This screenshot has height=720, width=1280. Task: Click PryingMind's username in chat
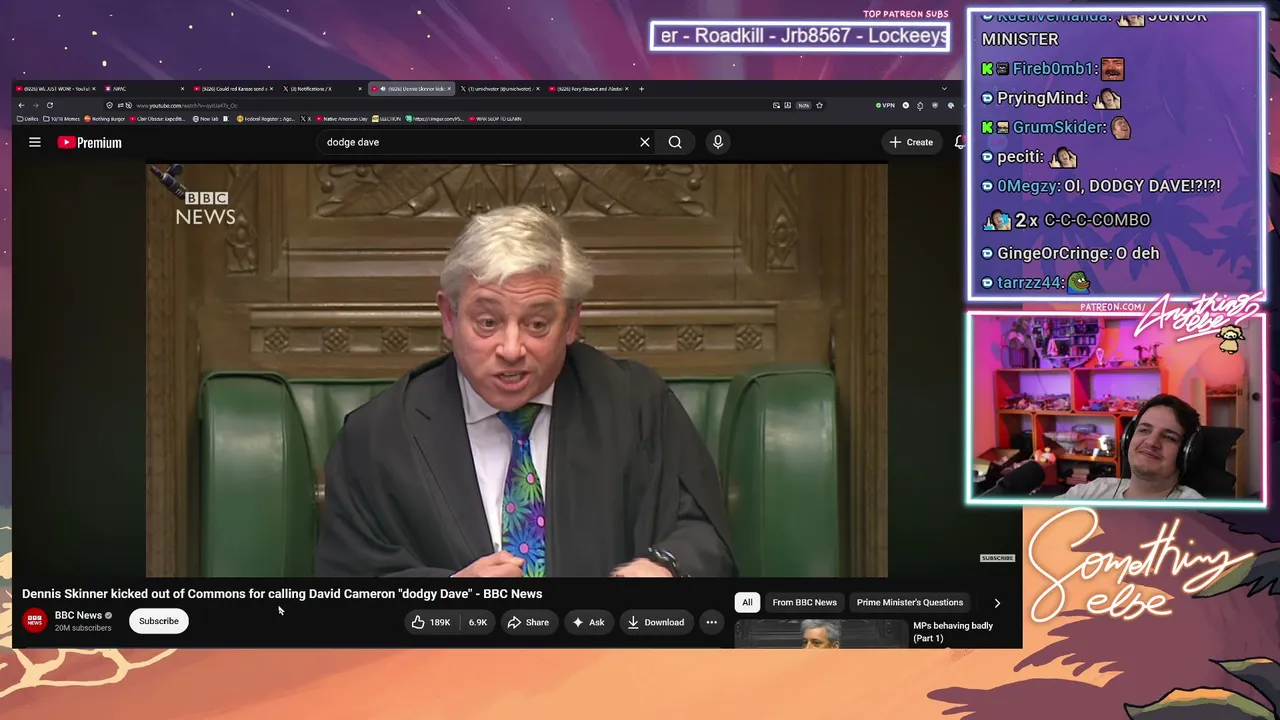[x=1042, y=98]
